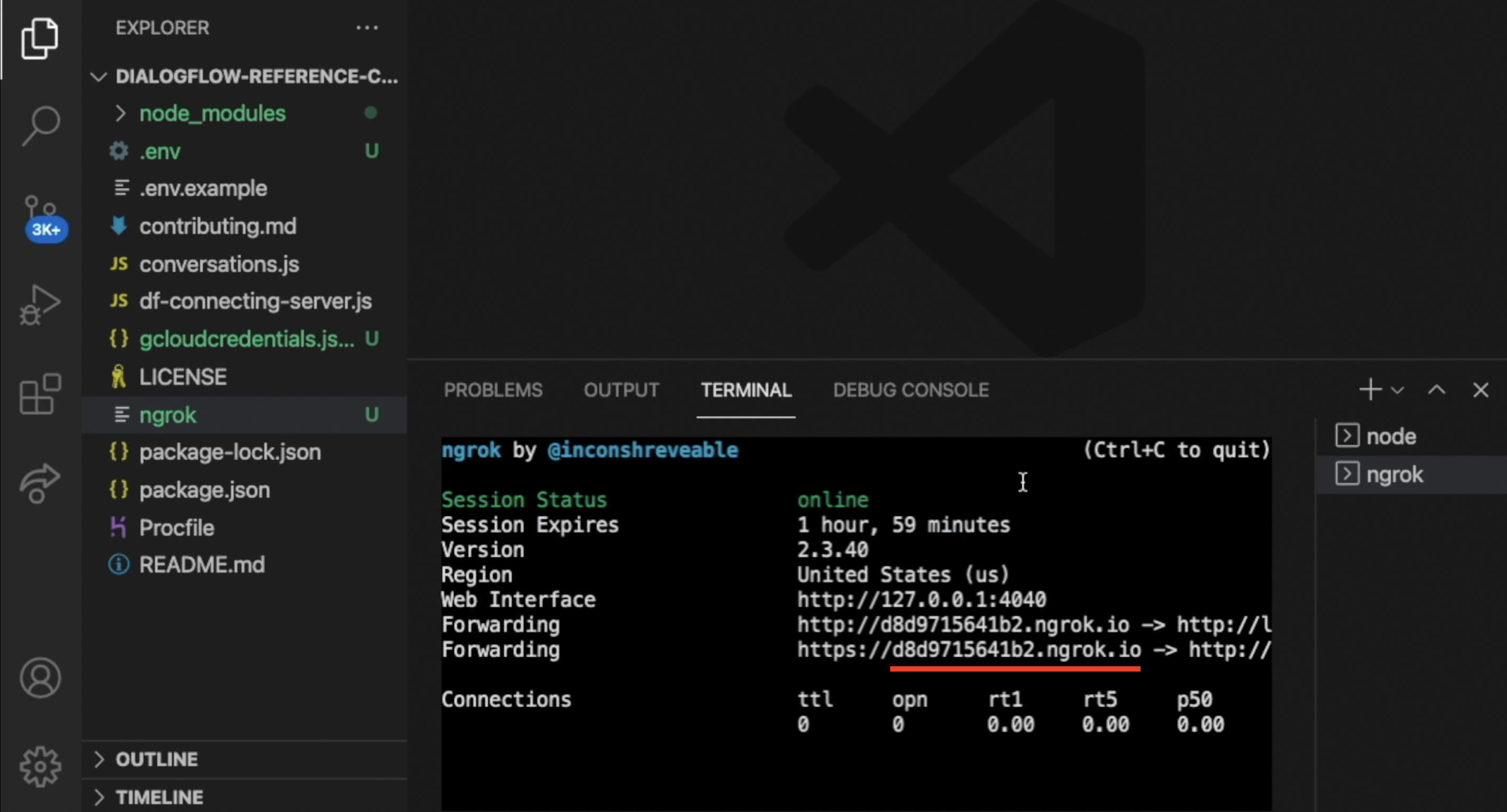The width and height of the screenshot is (1507, 812).
Task: Click @inconshreveable in terminal header
Action: 642,450
